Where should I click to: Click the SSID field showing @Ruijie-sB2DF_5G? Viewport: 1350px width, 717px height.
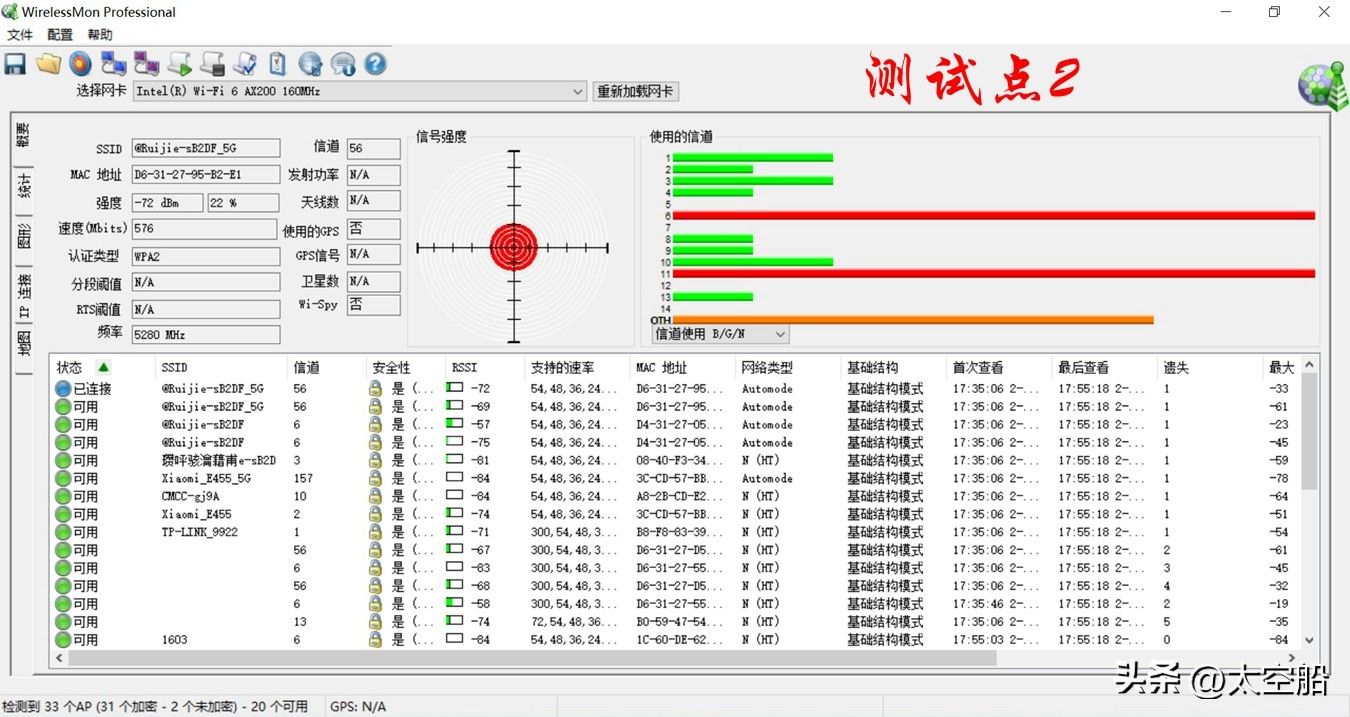(206, 148)
